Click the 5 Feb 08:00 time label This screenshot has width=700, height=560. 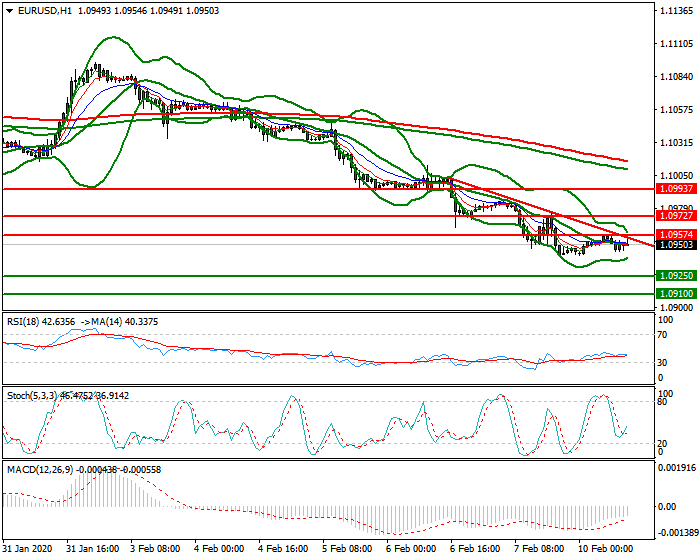pyautogui.click(x=348, y=549)
